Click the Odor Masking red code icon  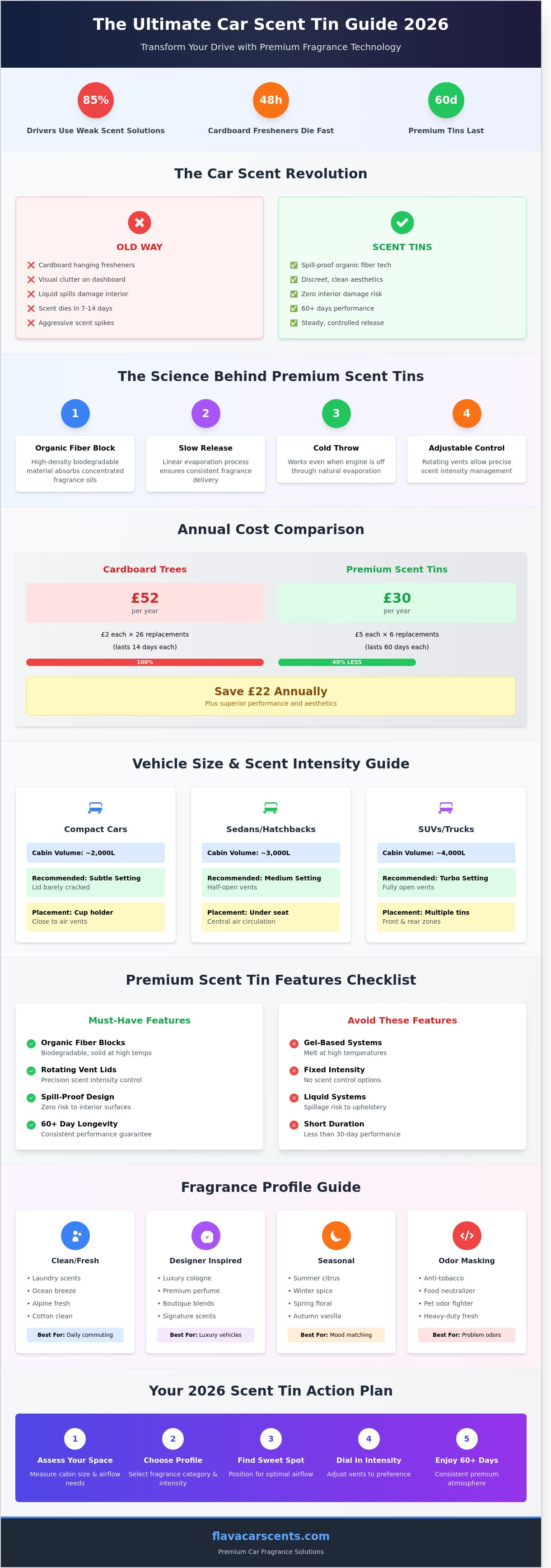[x=467, y=1236]
